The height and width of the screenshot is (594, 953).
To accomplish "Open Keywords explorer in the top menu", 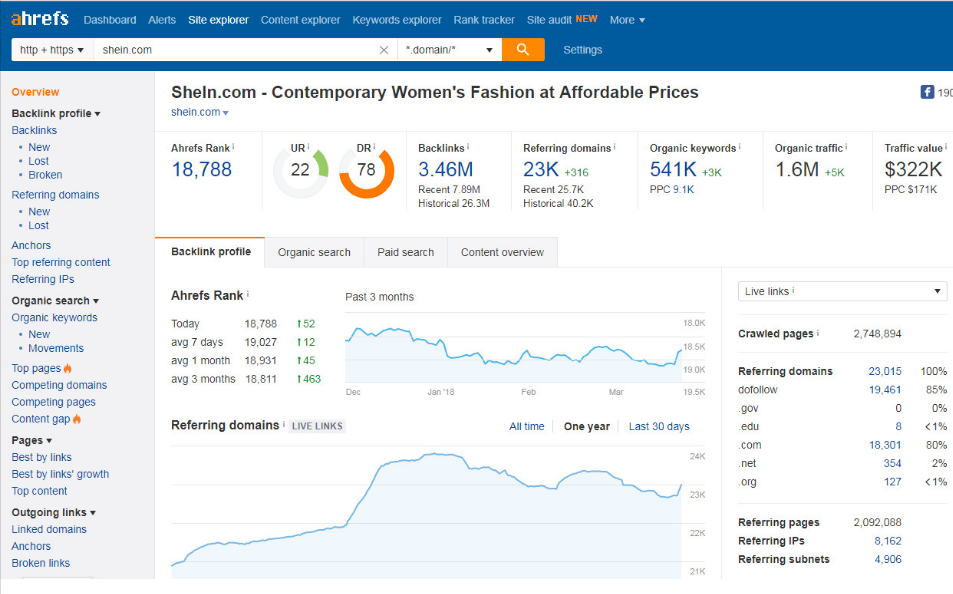I will [396, 20].
